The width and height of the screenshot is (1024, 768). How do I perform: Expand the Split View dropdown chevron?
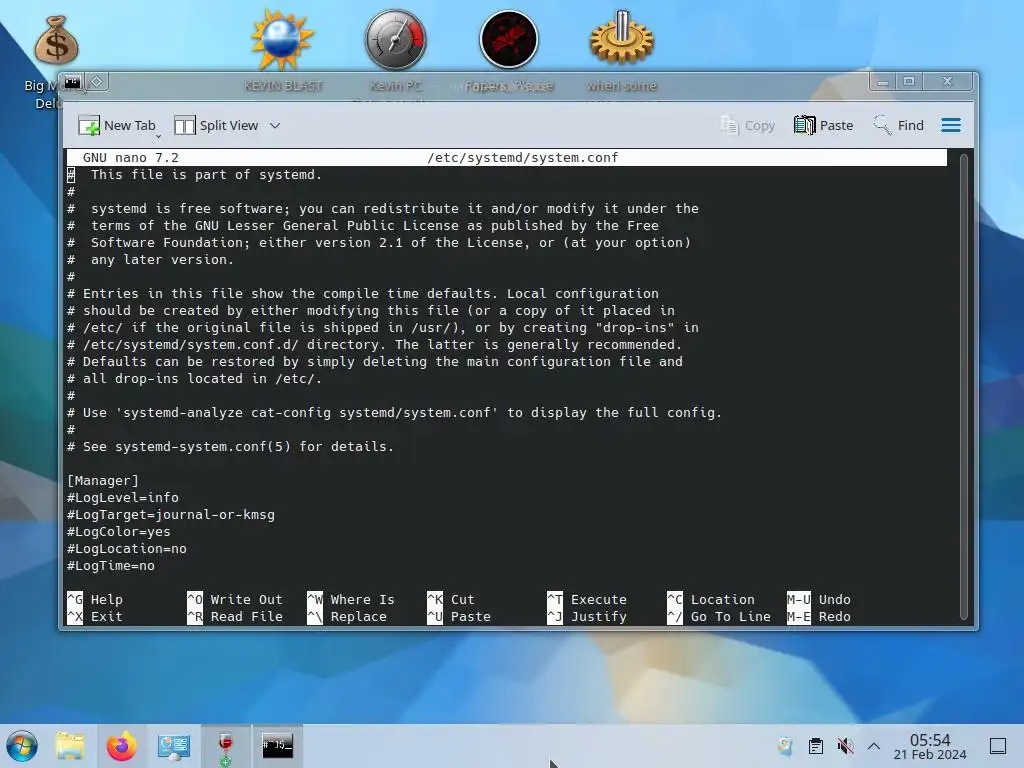pyautogui.click(x=275, y=125)
